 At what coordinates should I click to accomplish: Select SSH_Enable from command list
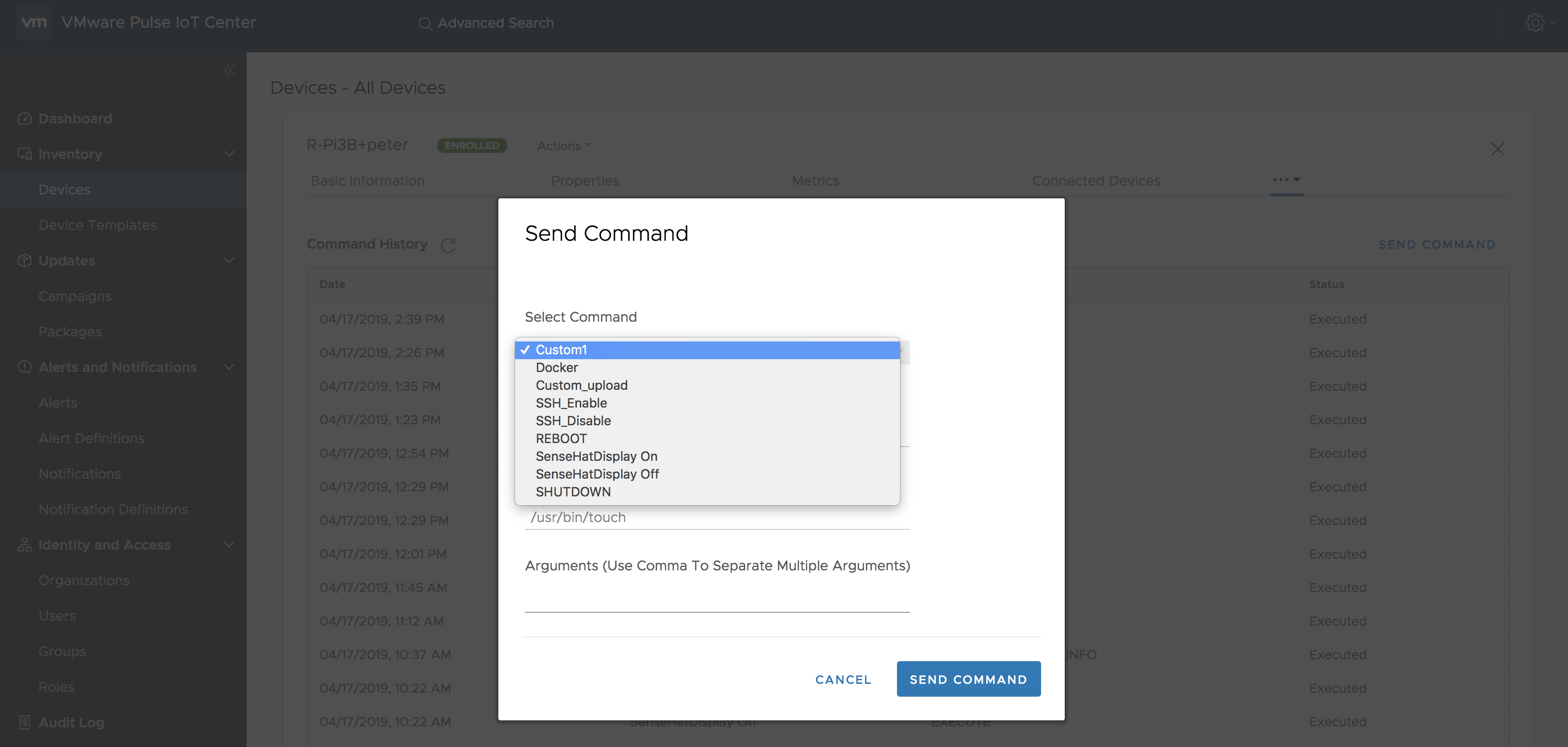[571, 403]
